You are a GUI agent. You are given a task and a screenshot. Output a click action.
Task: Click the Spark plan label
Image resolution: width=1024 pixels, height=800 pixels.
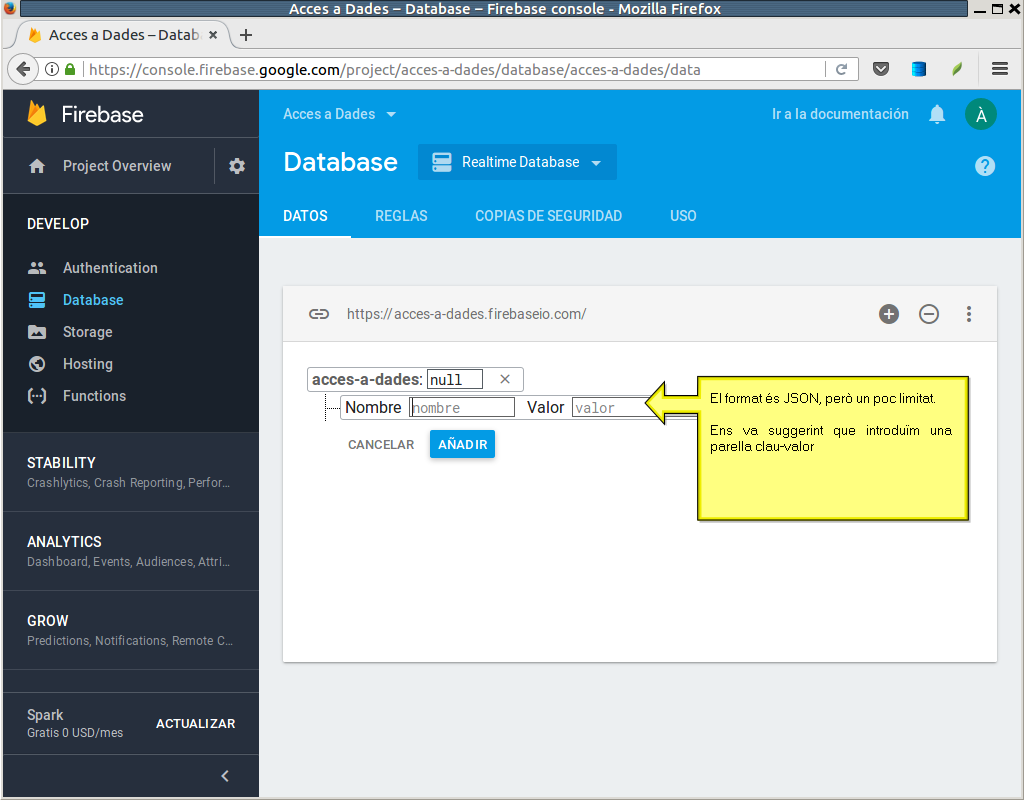tap(45, 715)
